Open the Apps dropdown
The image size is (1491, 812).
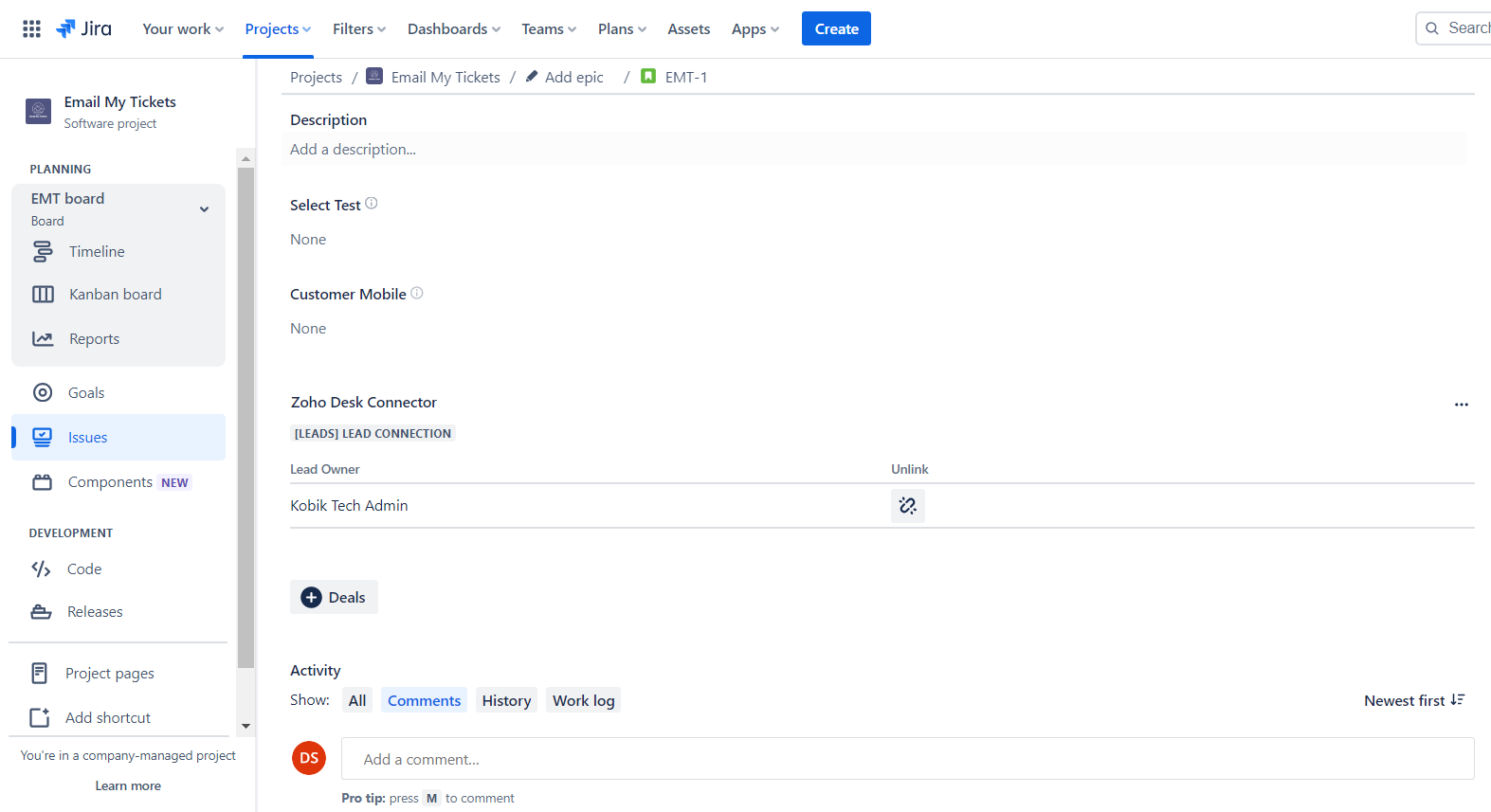[755, 28]
